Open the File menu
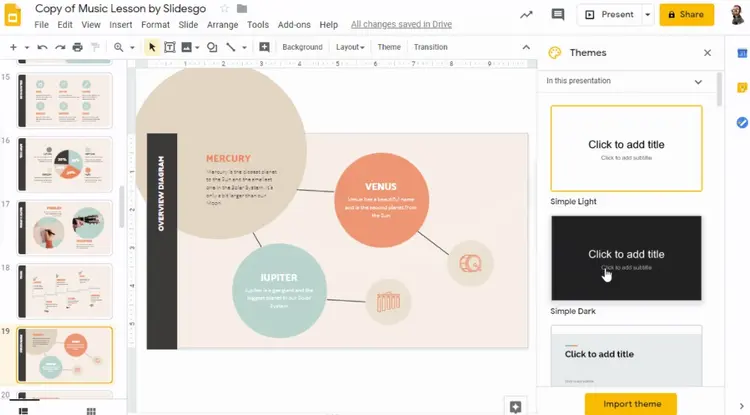The height and width of the screenshot is (415, 750). [x=42, y=24]
